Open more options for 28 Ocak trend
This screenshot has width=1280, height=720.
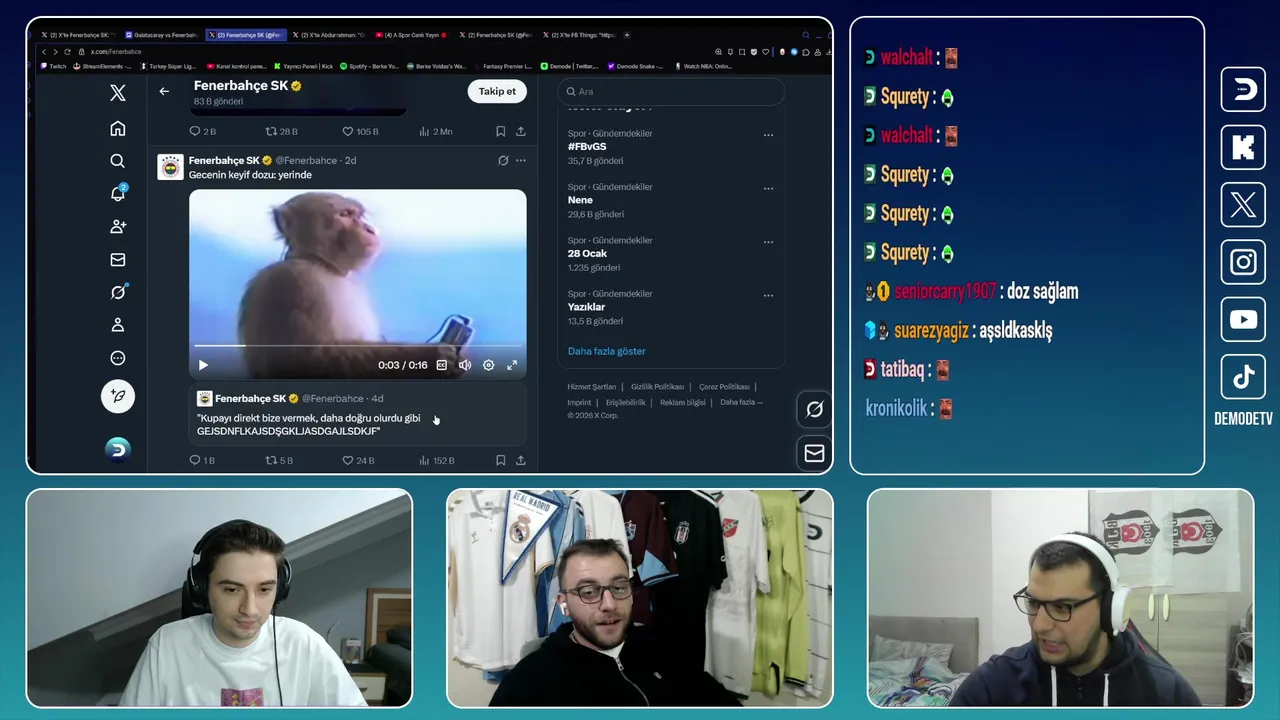(768, 241)
